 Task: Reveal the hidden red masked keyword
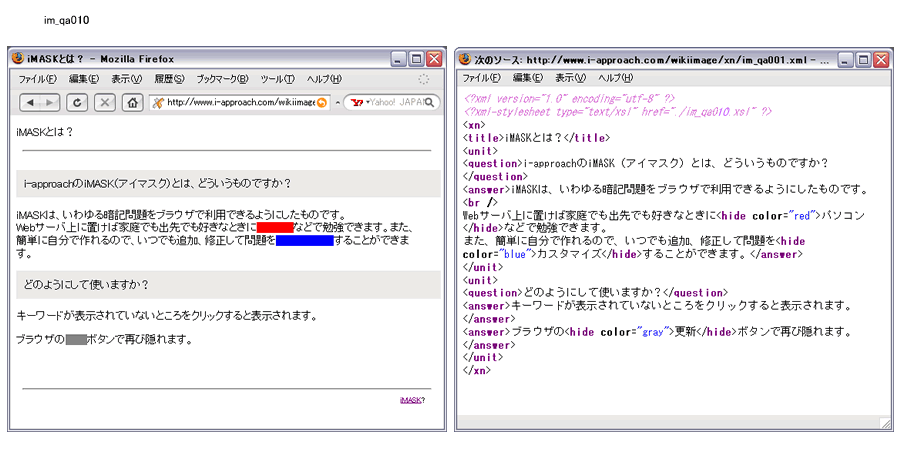(x=275, y=227)
